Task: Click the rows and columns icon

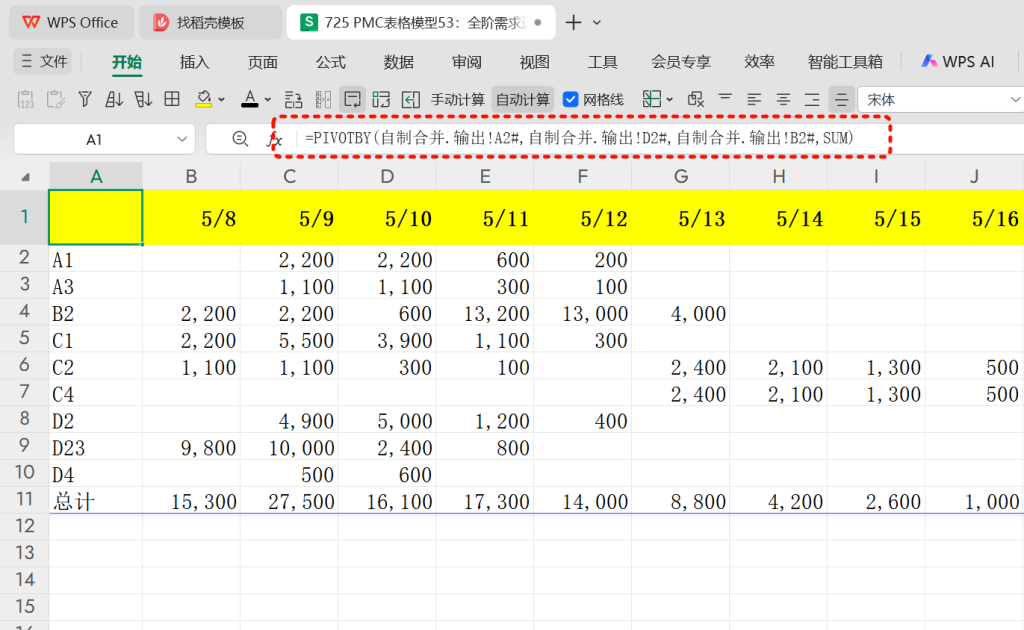Action: pos(293,100)
